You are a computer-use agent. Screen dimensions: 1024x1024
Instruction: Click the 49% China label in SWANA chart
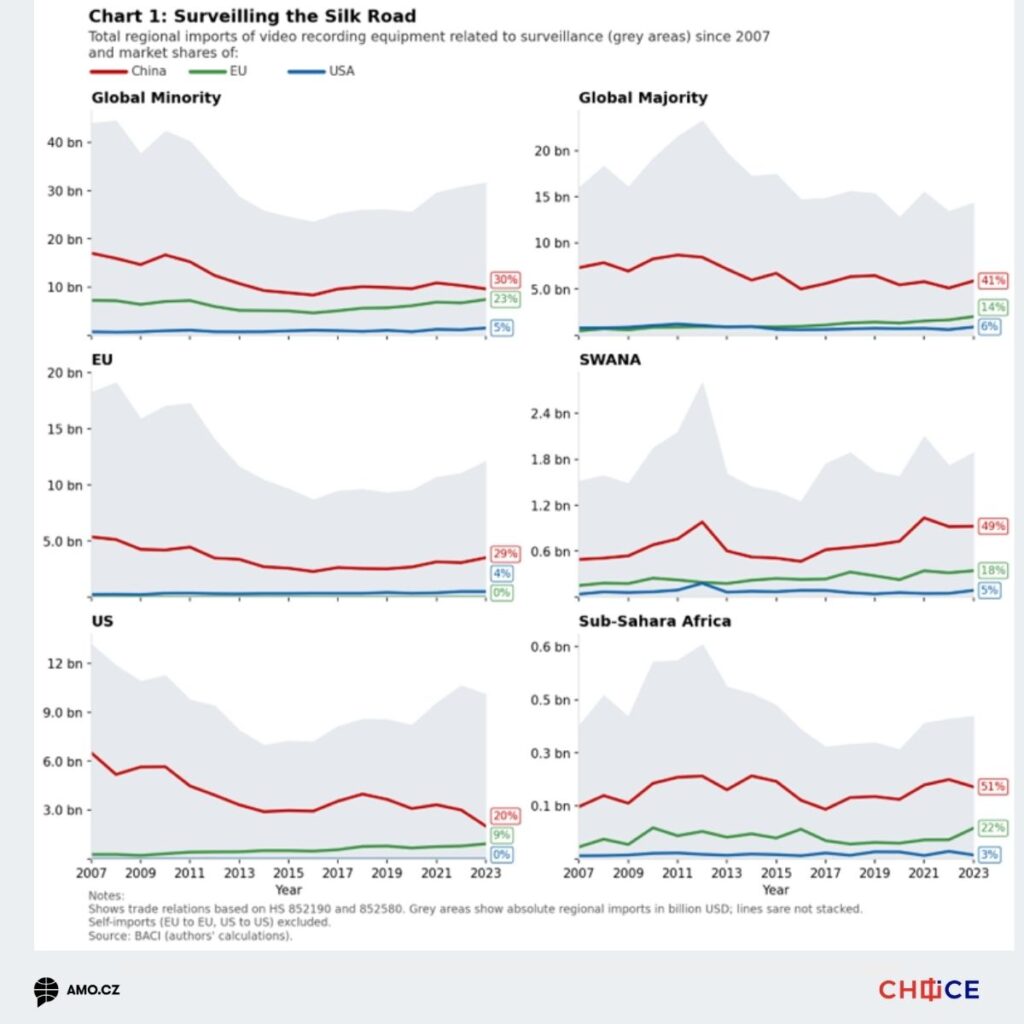[x=993, y=526]
